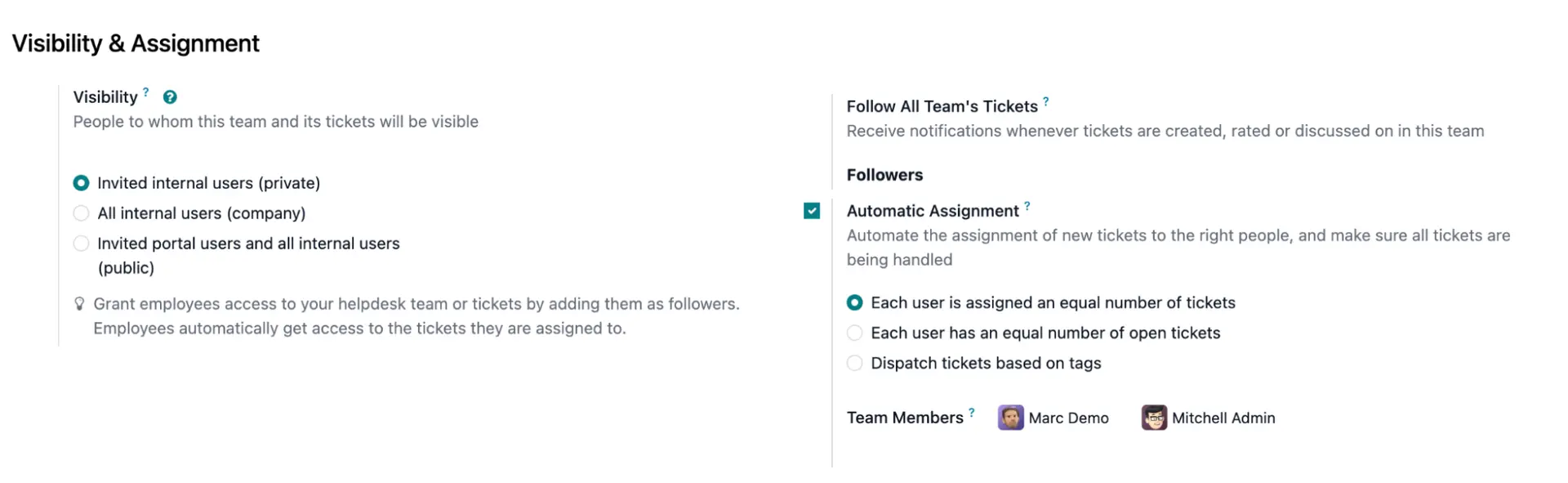Select All internal users (company) radio

click(81, 213)
